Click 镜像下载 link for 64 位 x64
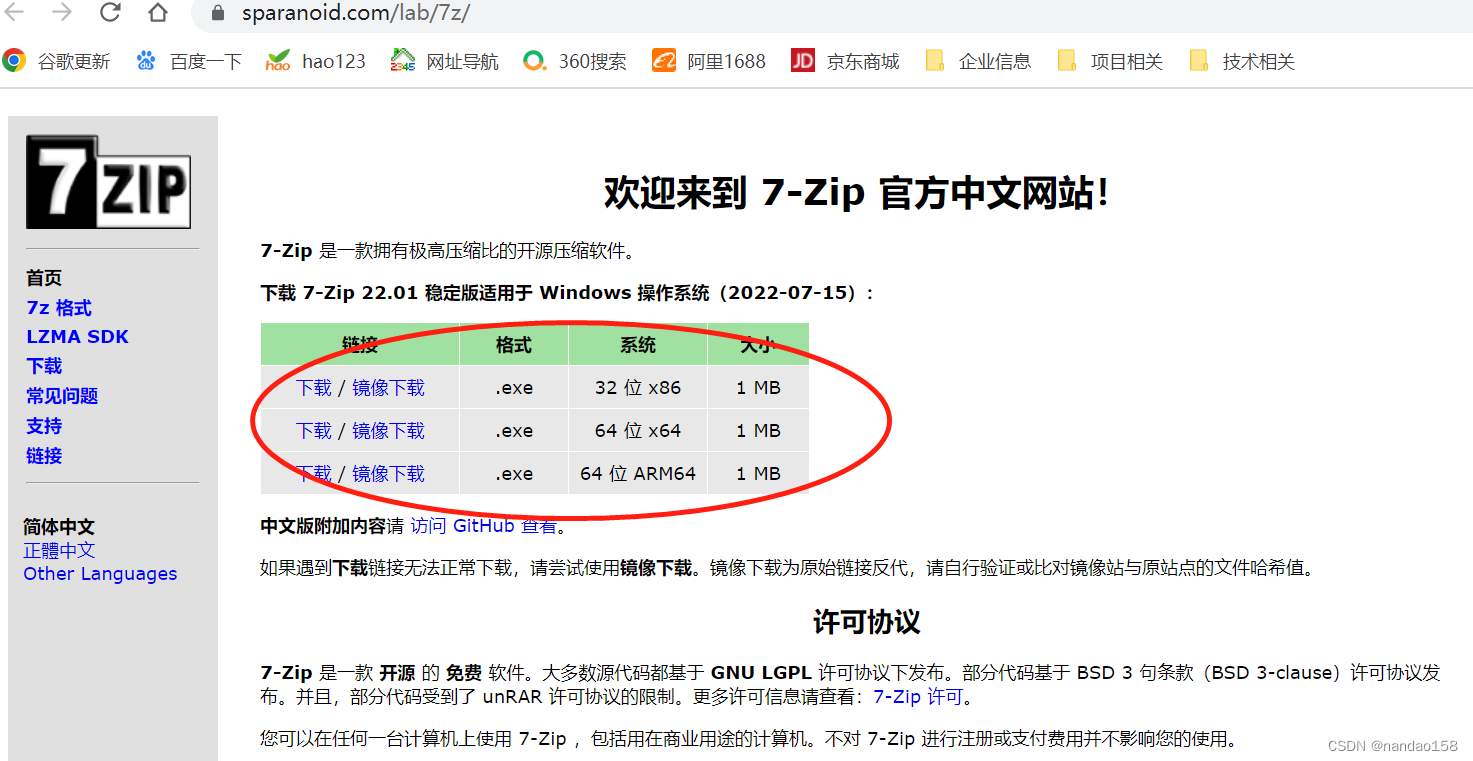The height and width of the screenshot is (761, 1473). [388, 431]
